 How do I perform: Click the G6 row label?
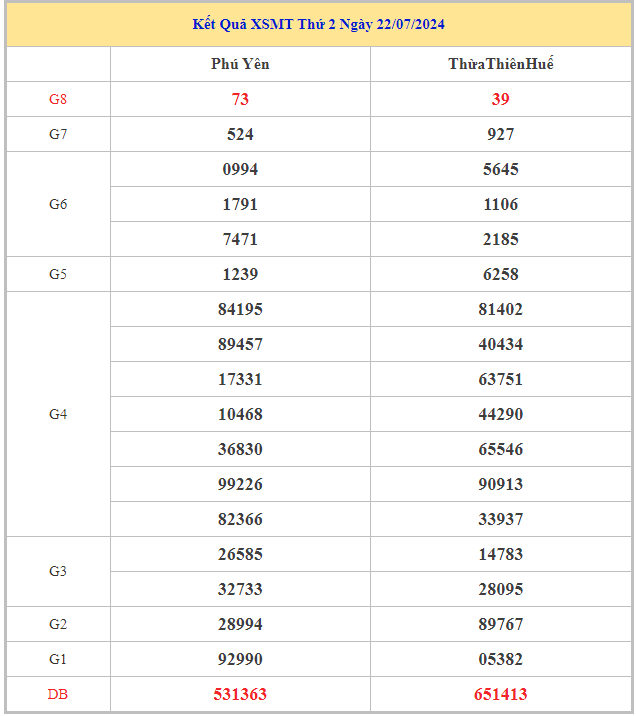[x=58, y=204]
